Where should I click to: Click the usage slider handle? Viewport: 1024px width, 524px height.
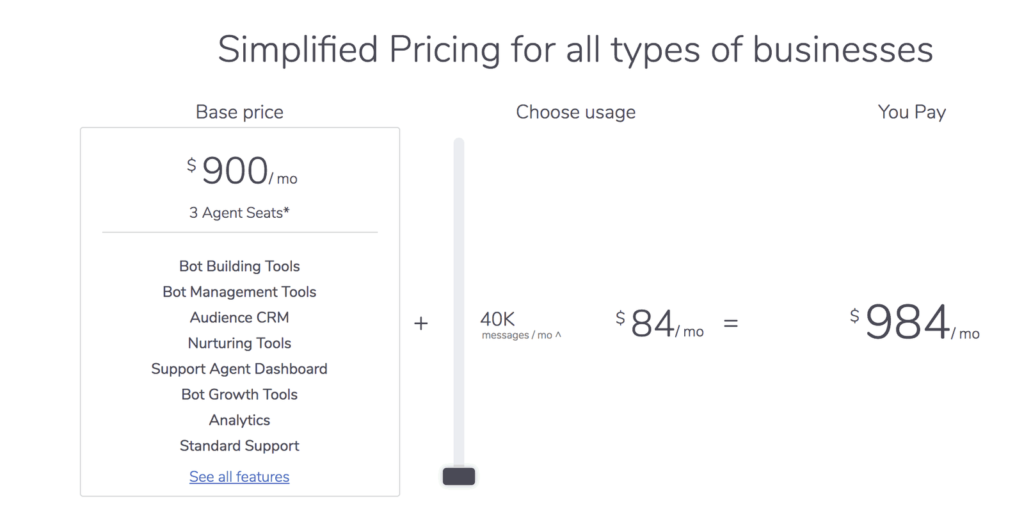[459, 476]
